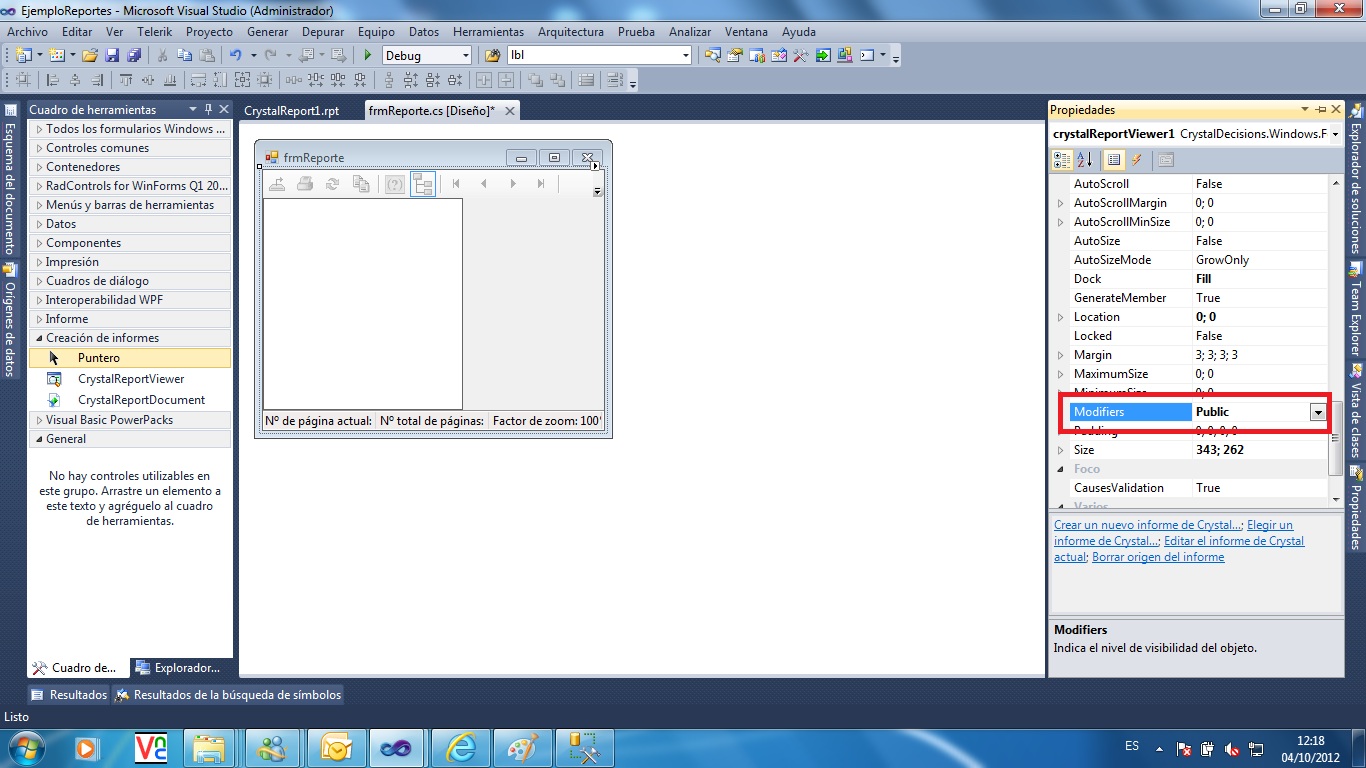Screen dimensions: 1366x768
Task: Click the Align Tops layout icon
Action: (x=126, y=80)
